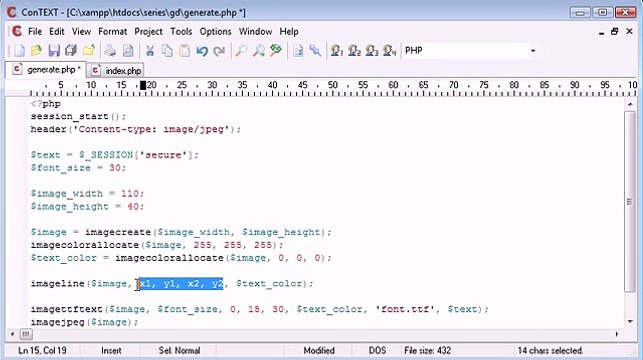Click 'Ln 15, Col 19' in status bar

42,351
